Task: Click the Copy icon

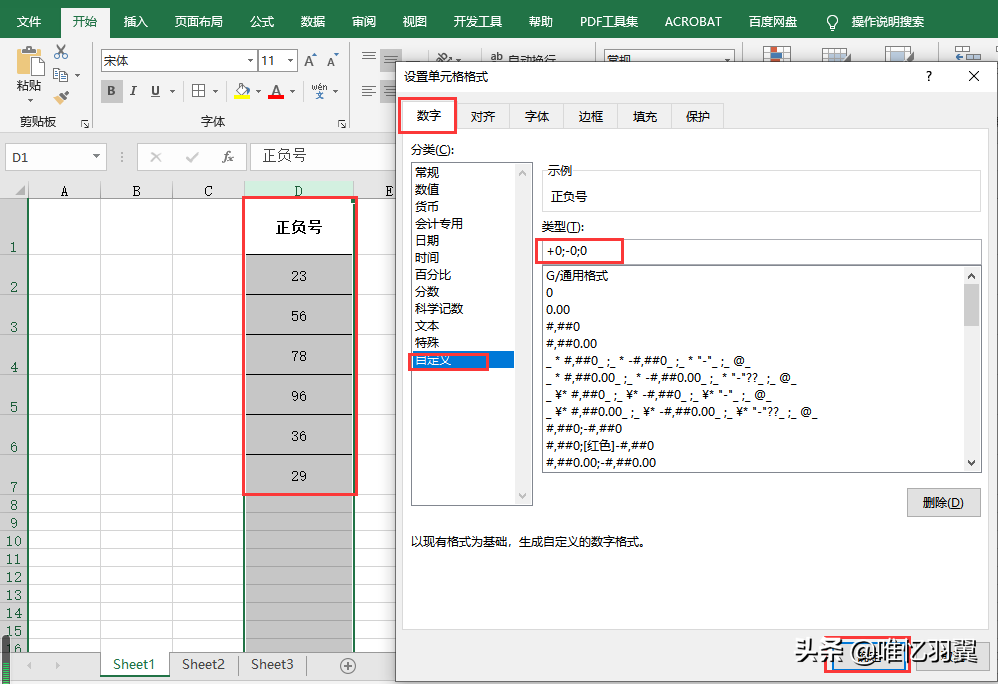Action: tap(60, 75)
